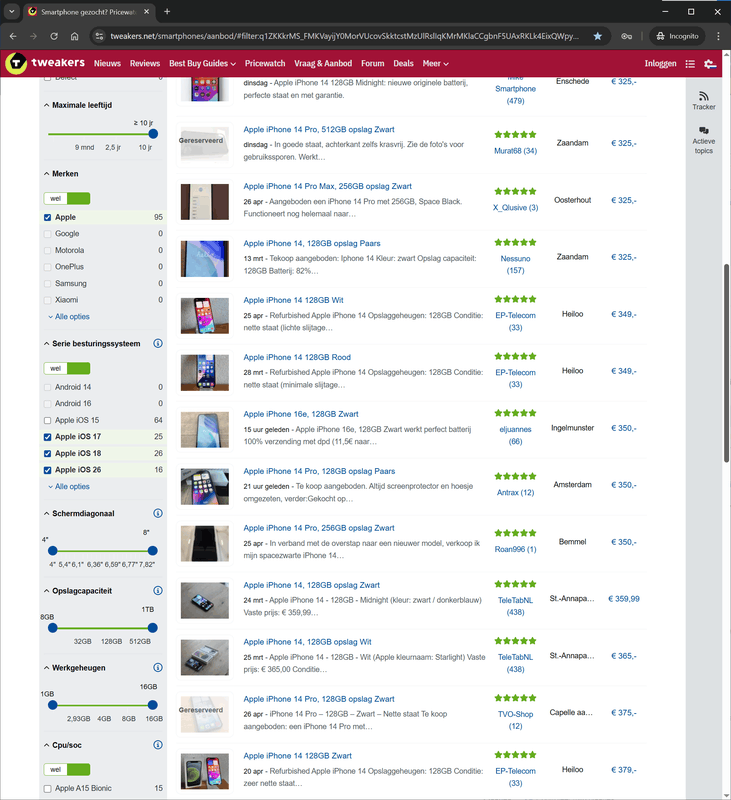Go to Nieuws in the navigation
The image size is (731, 800).
pyautogui.click(x=107, y=64)
